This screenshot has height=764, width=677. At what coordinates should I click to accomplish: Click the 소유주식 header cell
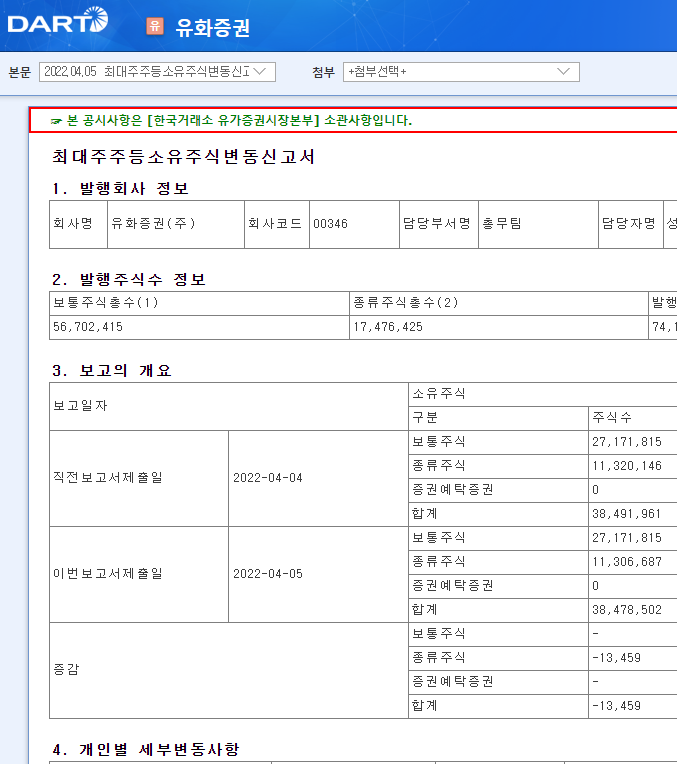tap(542, 394)
